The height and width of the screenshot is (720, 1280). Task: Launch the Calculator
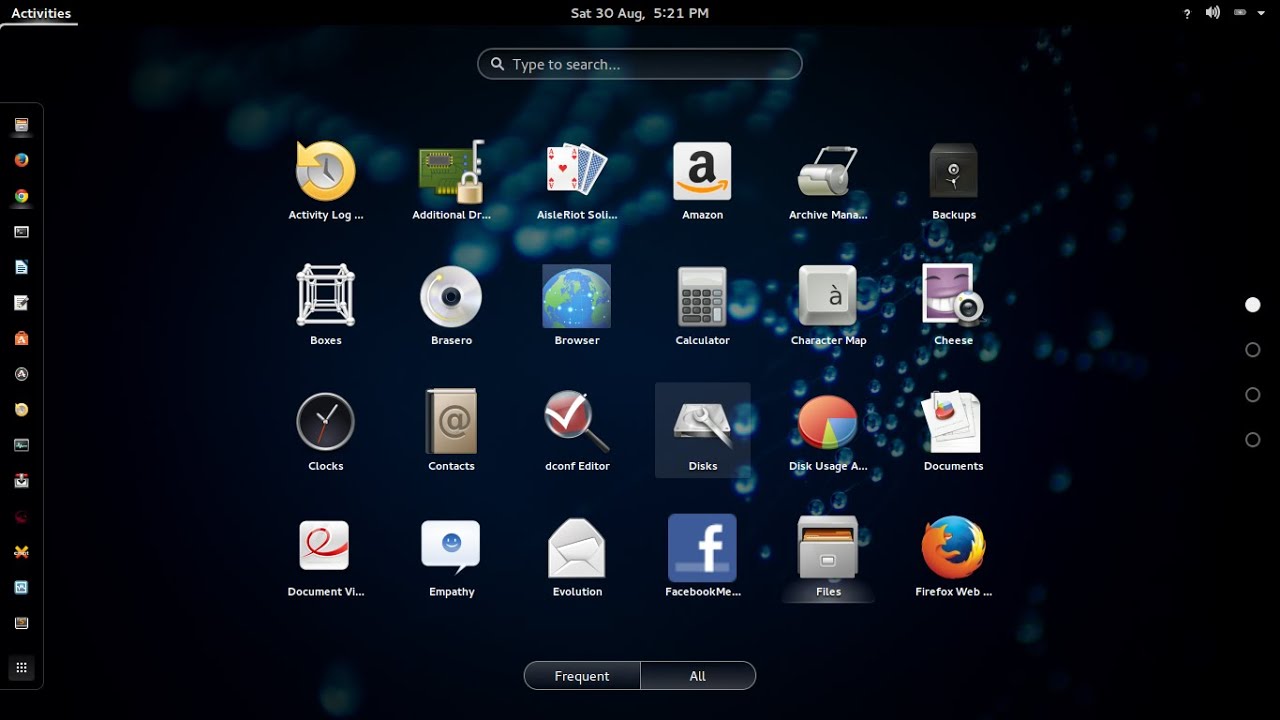702,306
